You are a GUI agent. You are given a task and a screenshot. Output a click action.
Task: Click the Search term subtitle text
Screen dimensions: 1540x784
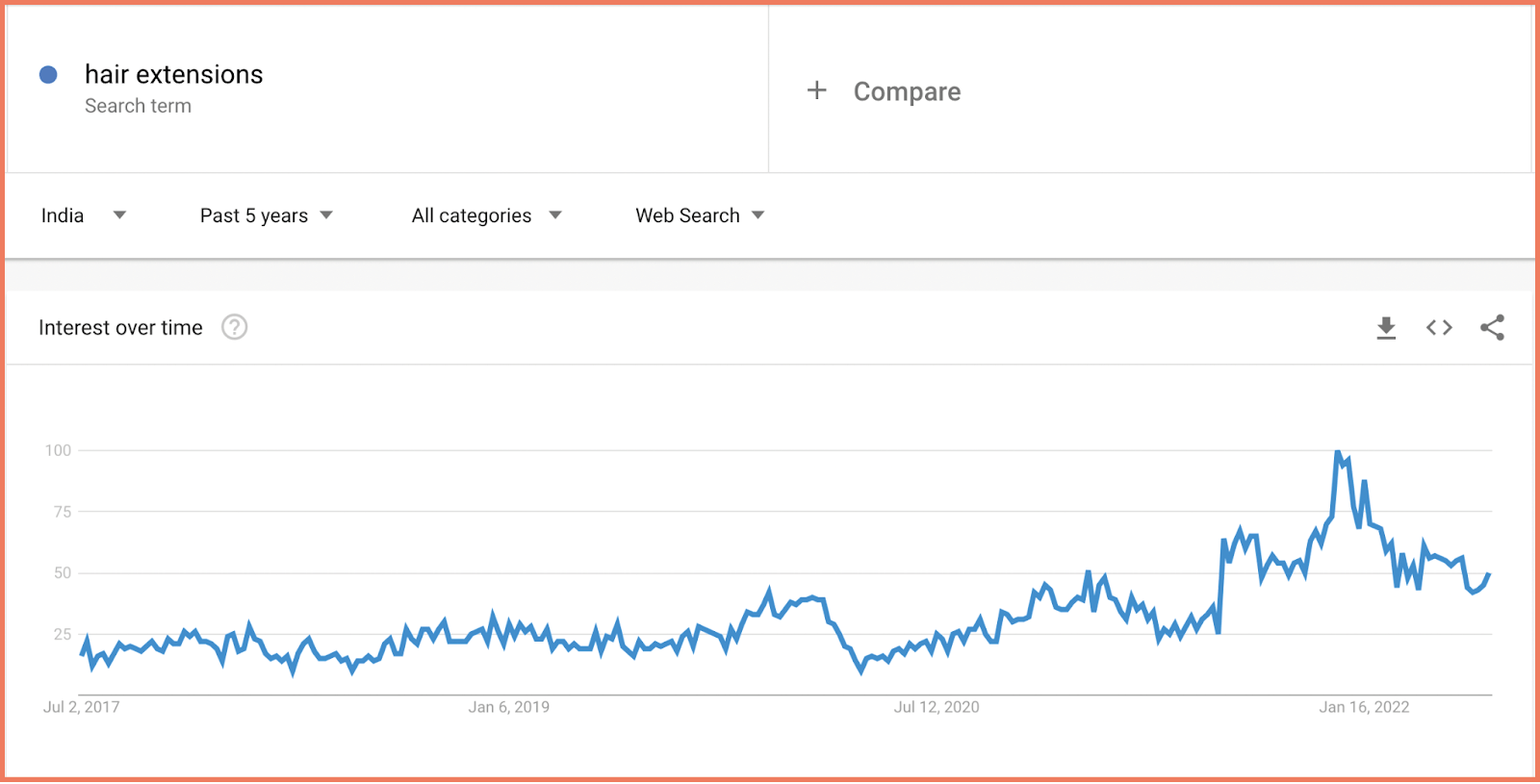pyautogui.click(x=138, y=106)
